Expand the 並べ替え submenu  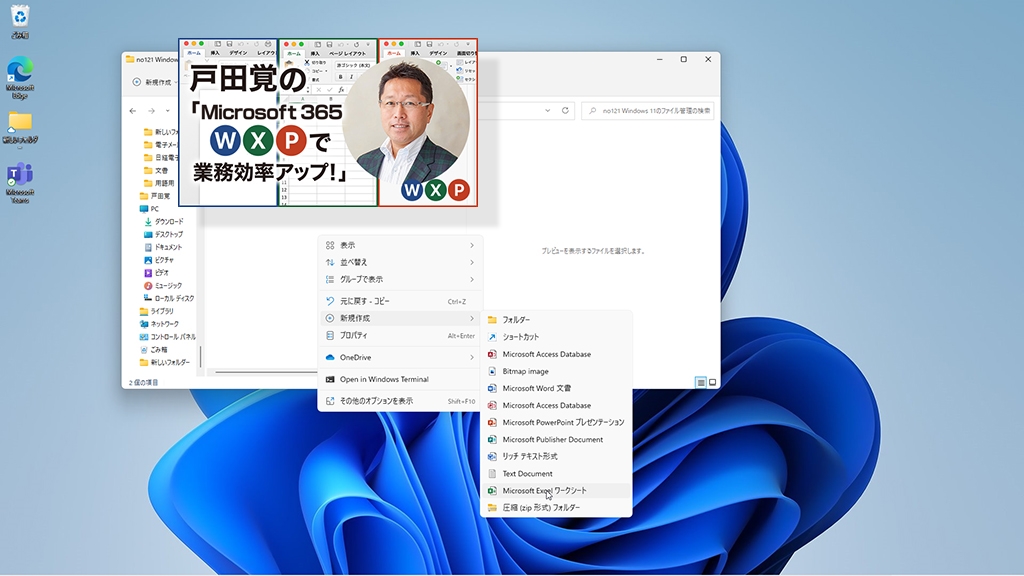(400, 263)
